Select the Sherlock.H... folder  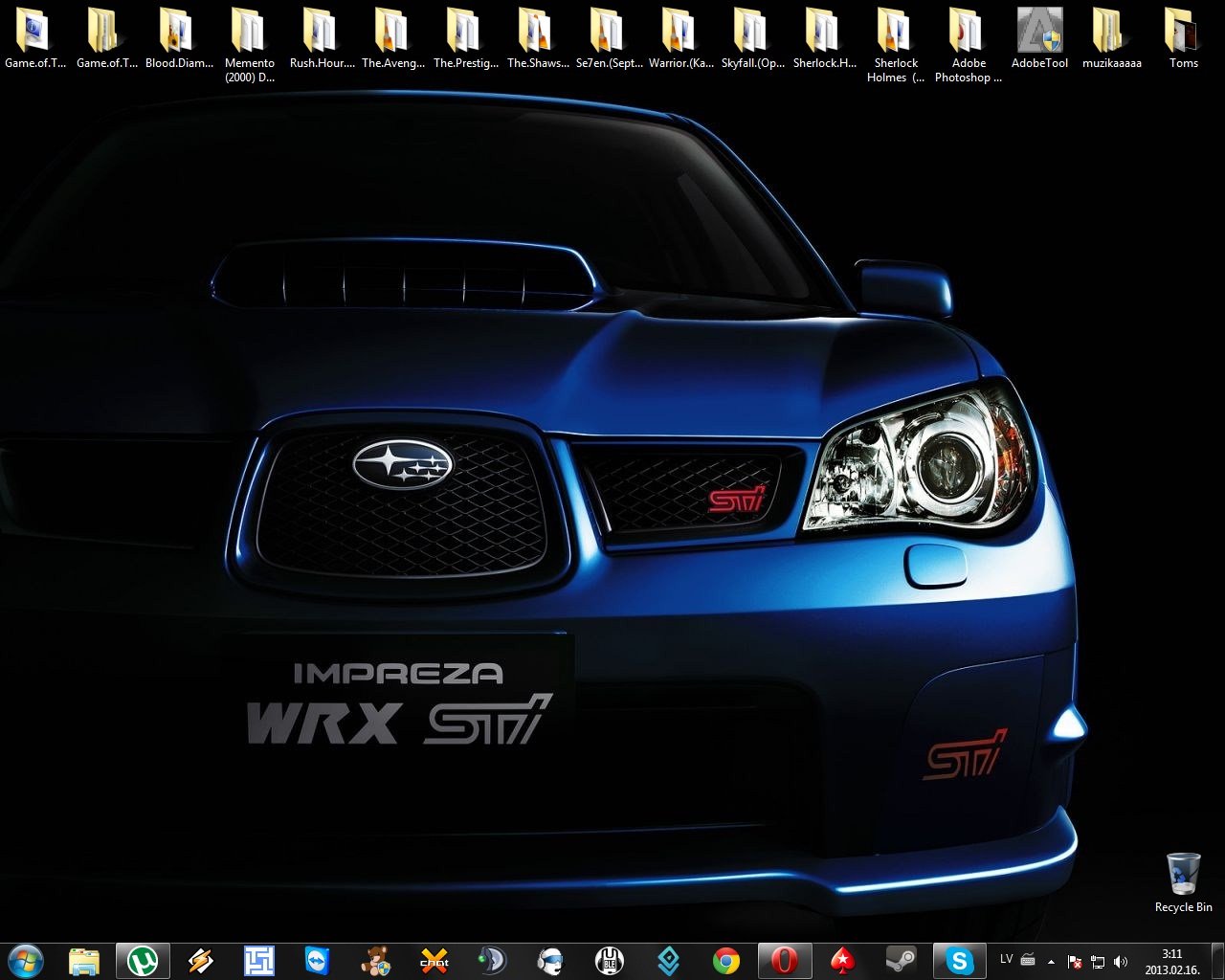825,38
